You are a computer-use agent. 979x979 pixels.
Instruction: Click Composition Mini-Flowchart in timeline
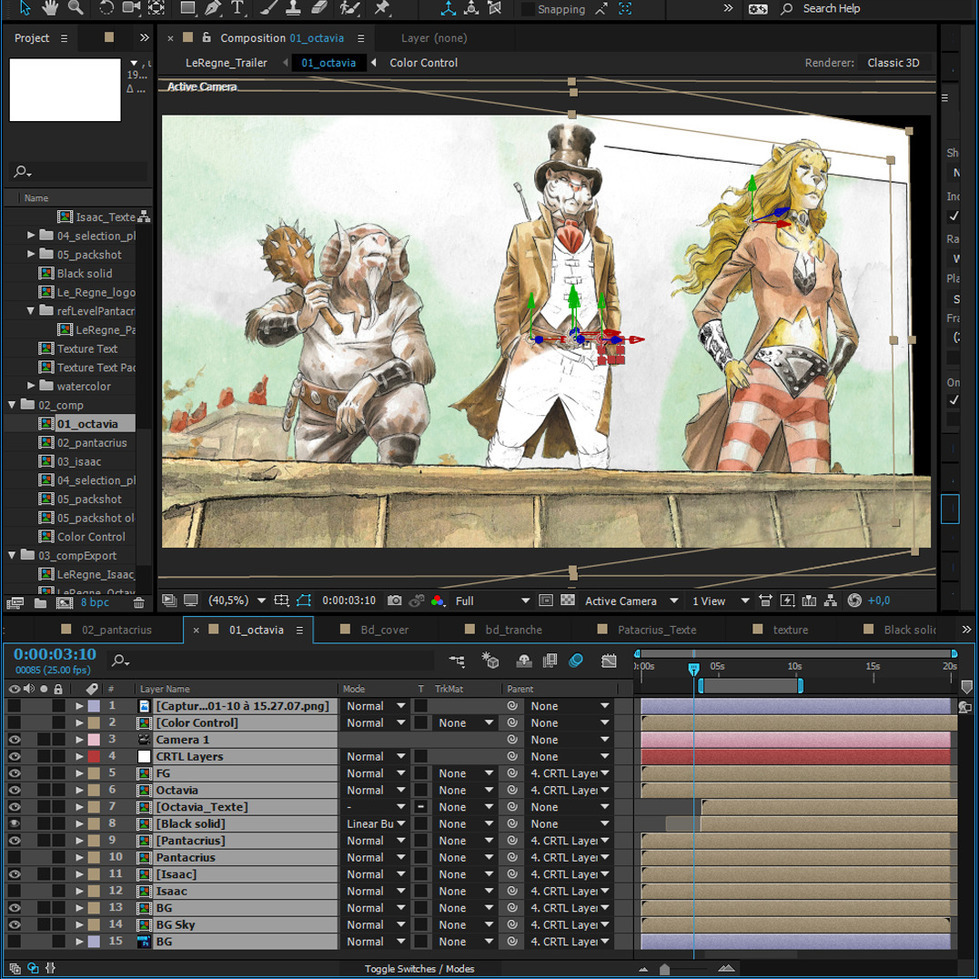click(456, 661)
